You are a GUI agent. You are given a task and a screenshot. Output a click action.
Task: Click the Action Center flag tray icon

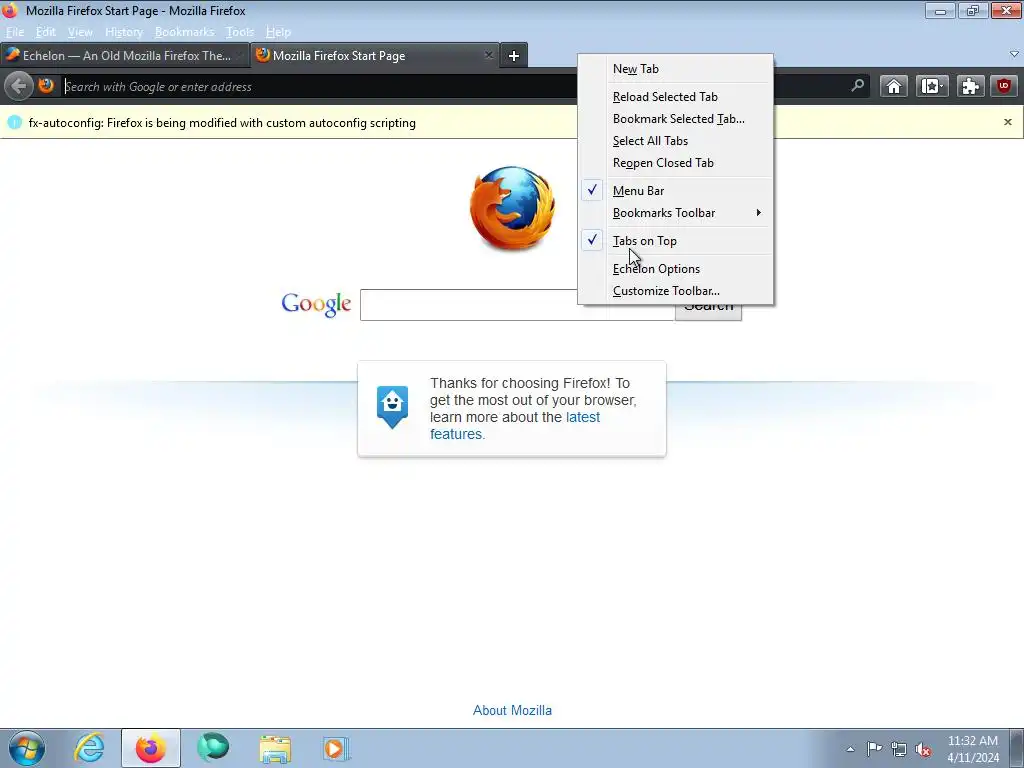click(x=874, y=749)
